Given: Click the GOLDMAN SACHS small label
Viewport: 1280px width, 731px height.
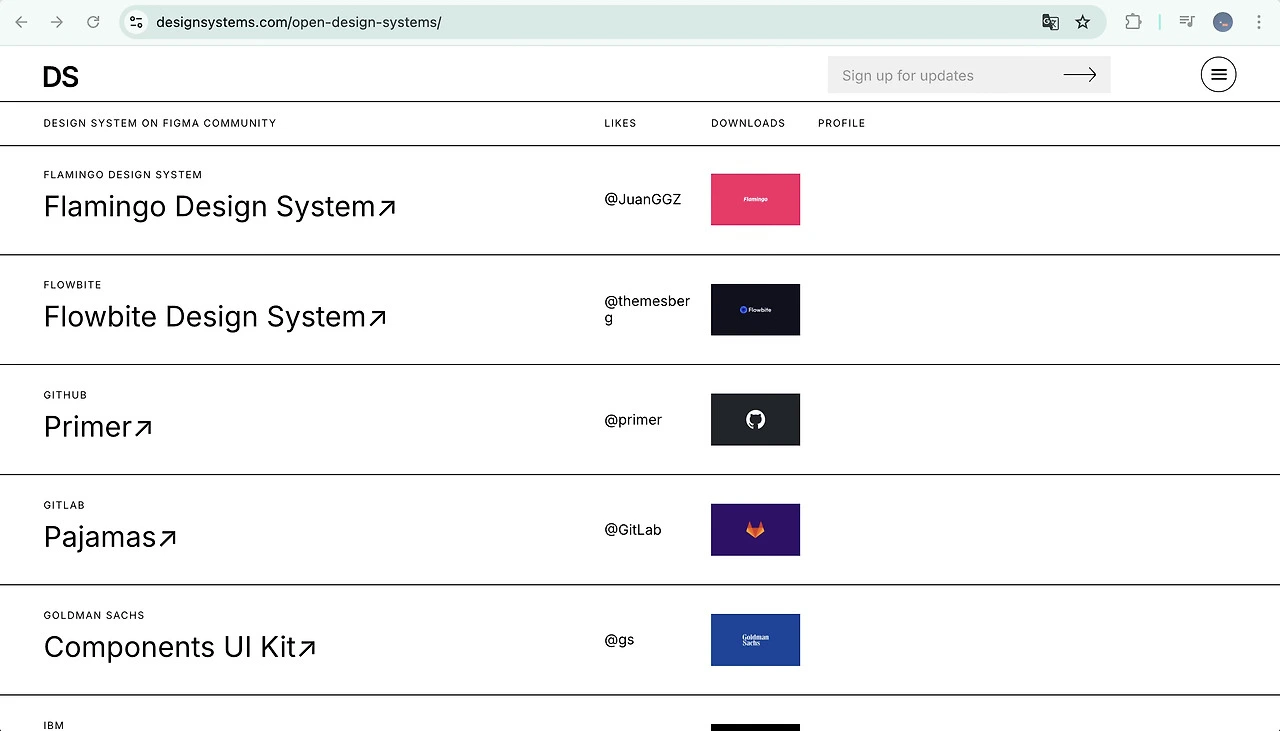Looking at the screenshot, I should (94, 615).
